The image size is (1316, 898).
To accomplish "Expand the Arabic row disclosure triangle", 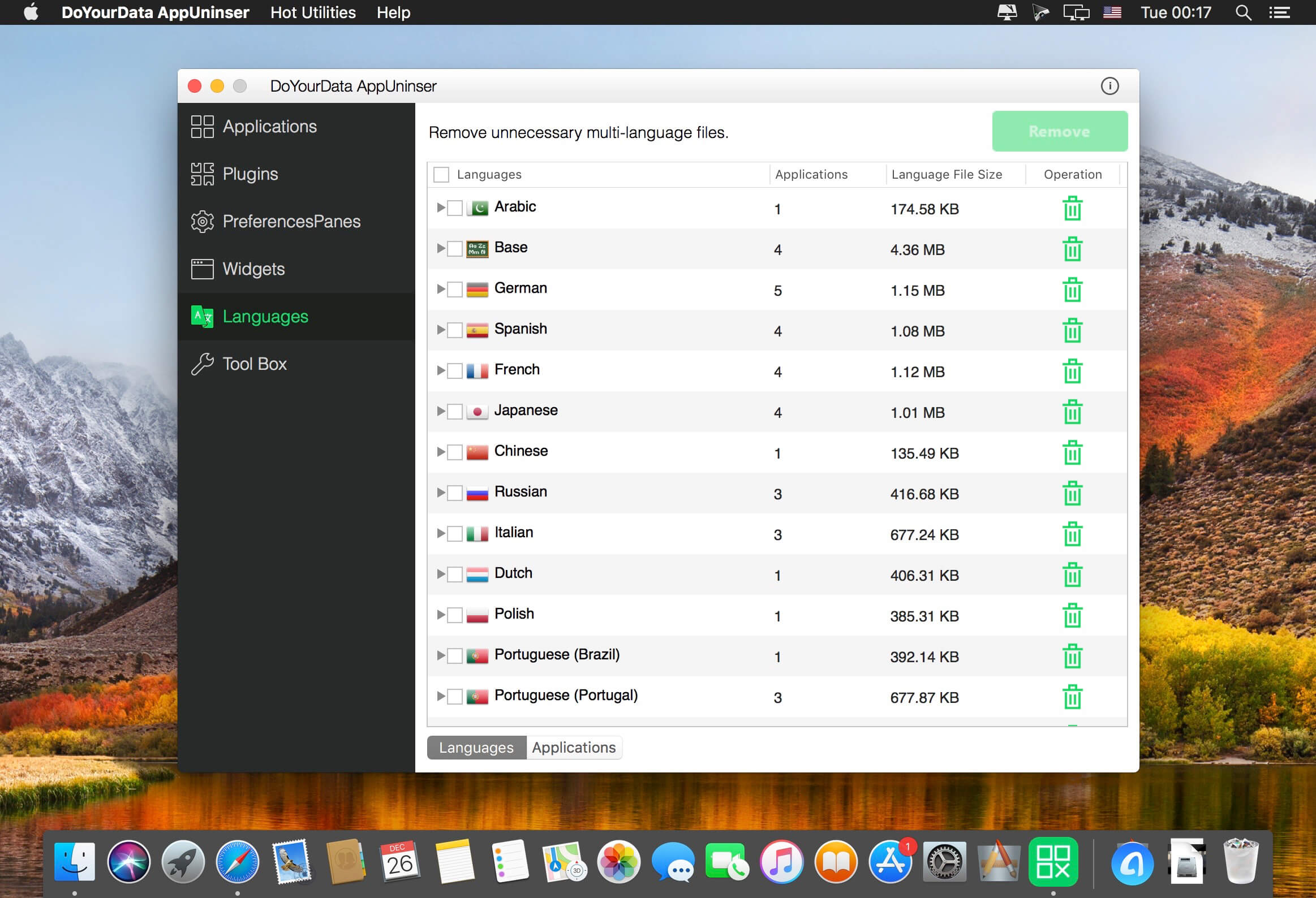I will [441, 208].
